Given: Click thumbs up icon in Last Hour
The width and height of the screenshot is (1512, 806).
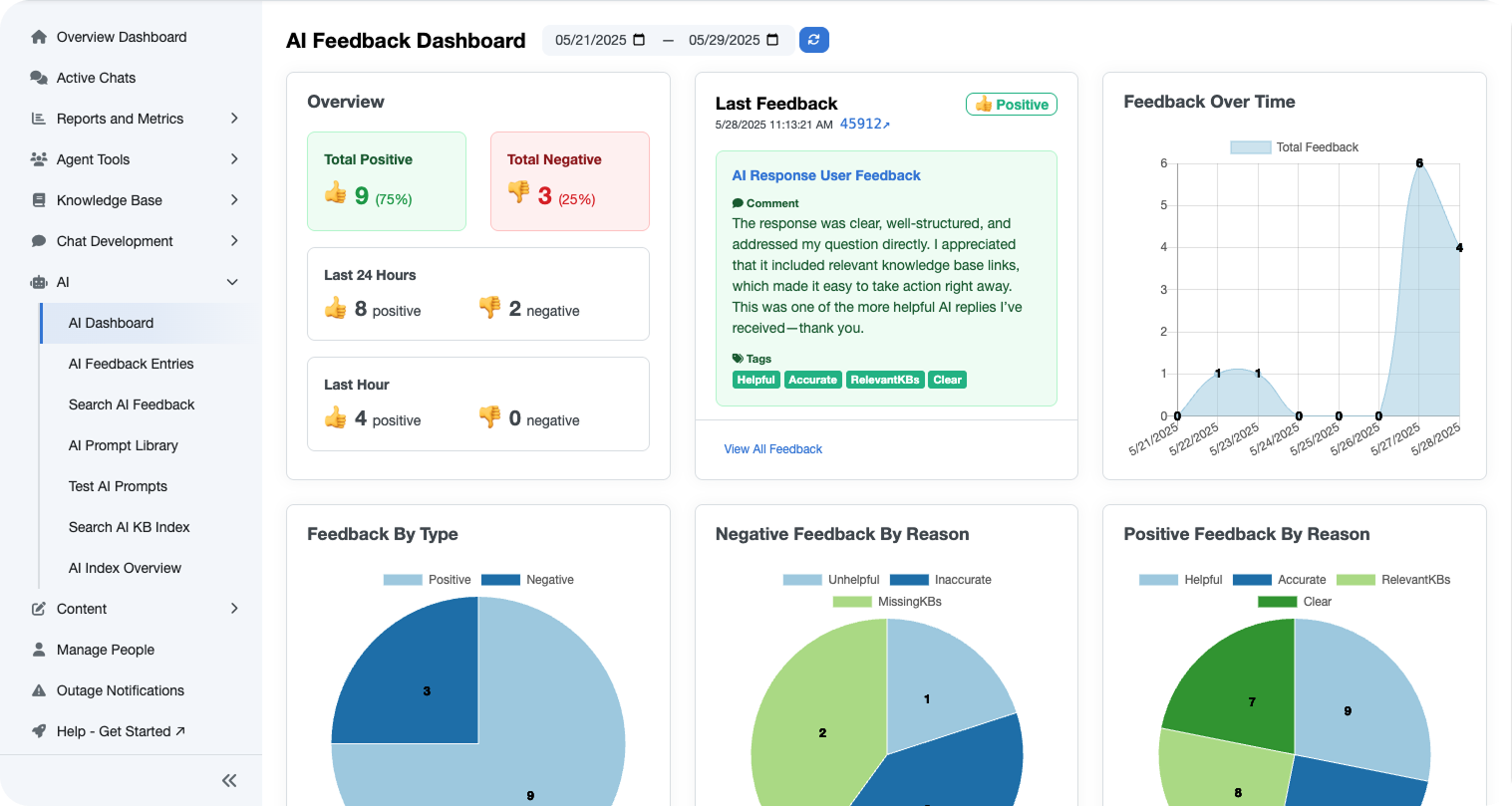Looking at the screenshot, I should coord(336,417).
